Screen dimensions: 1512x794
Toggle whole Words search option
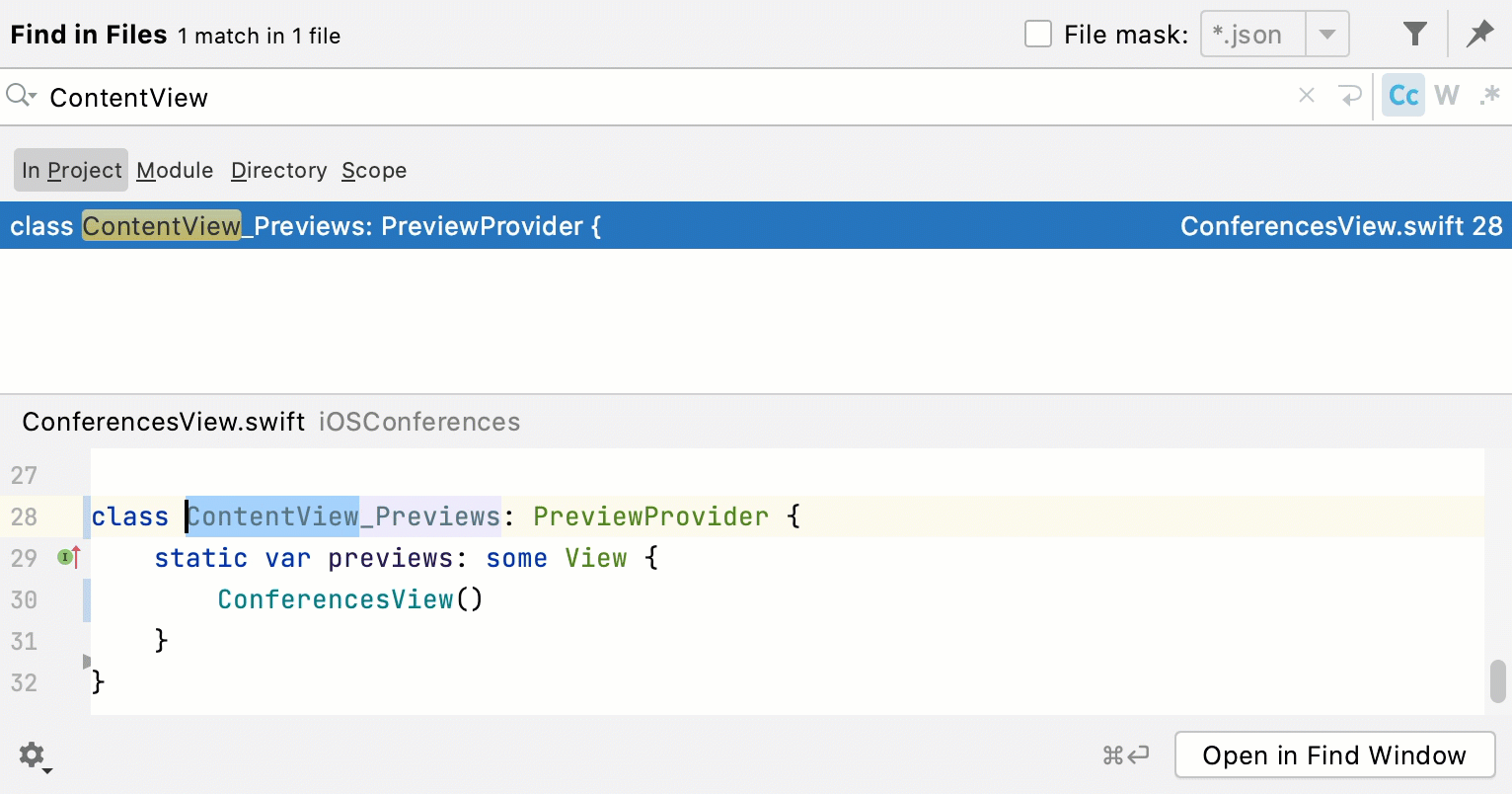1447,96
